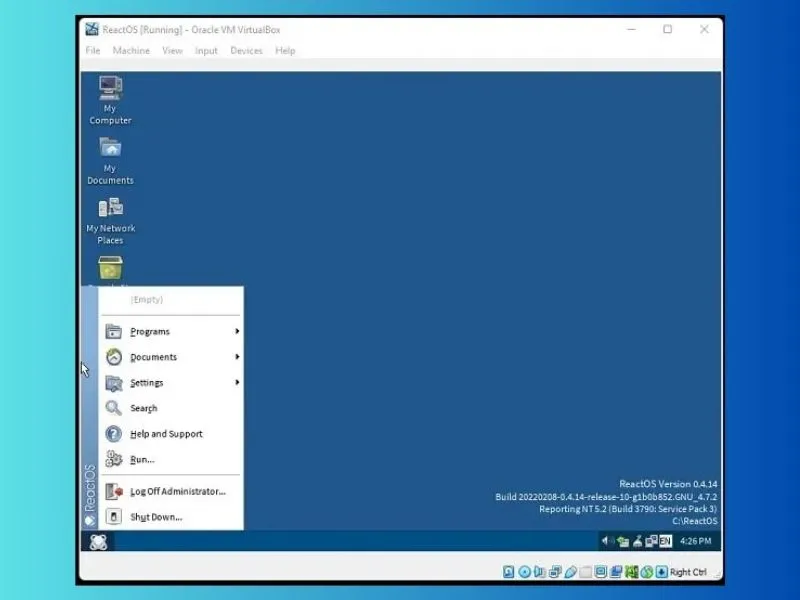Open the File menu in VirtualBox
Image resolution: width=800 pixels, height=600 pixels.
click(x=93, y=51)
